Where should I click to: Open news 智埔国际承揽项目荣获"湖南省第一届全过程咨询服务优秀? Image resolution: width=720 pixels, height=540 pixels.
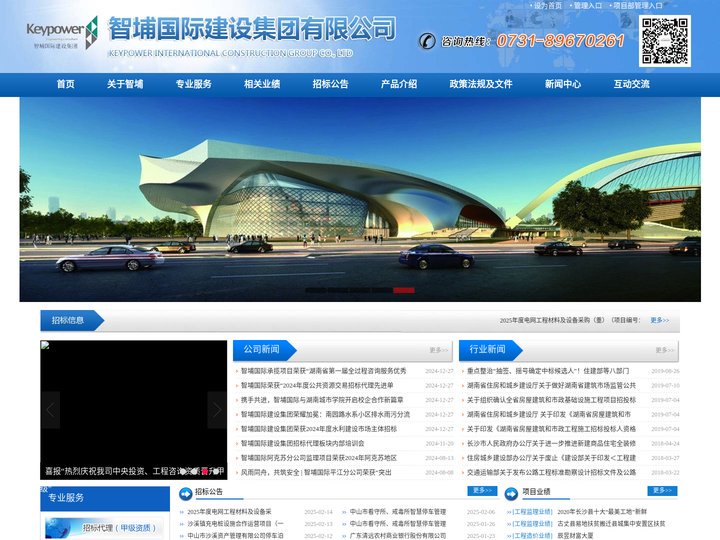[x=324, y=371]
